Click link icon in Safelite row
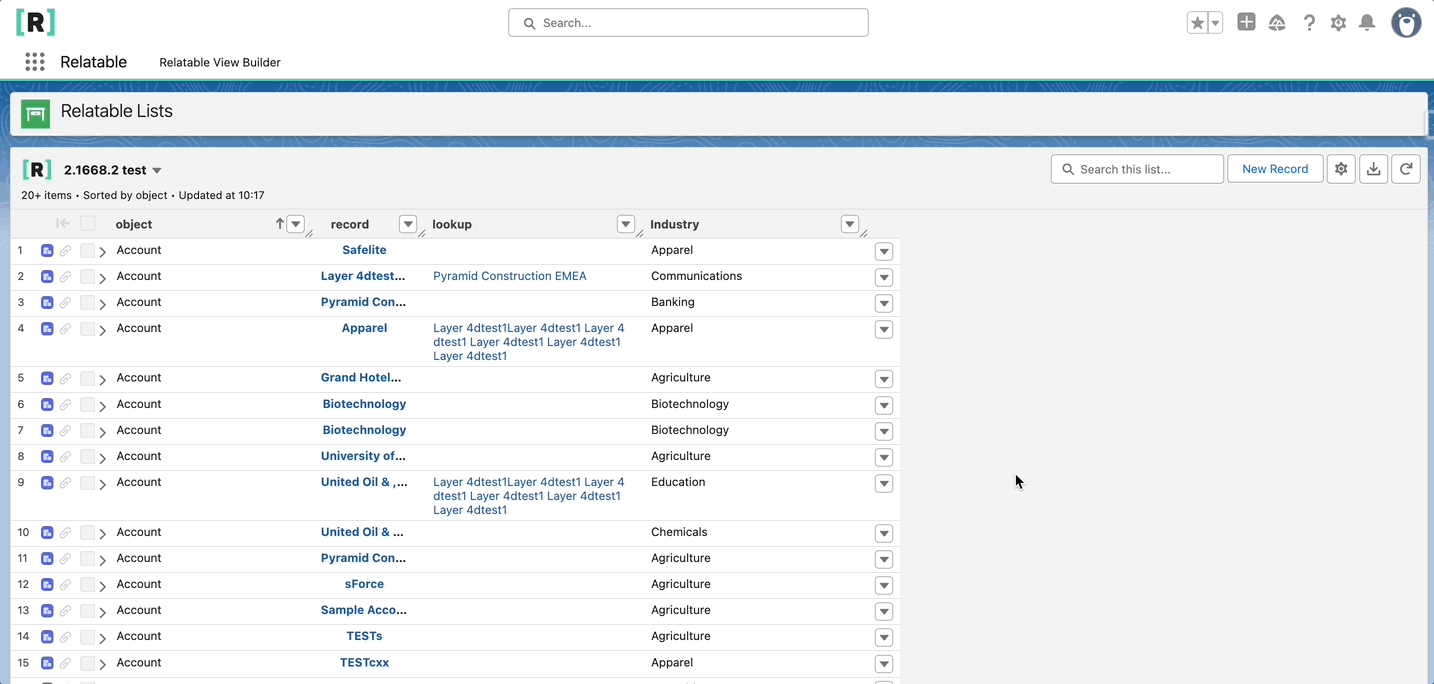The image size is (1434, 684). point(65,251)
